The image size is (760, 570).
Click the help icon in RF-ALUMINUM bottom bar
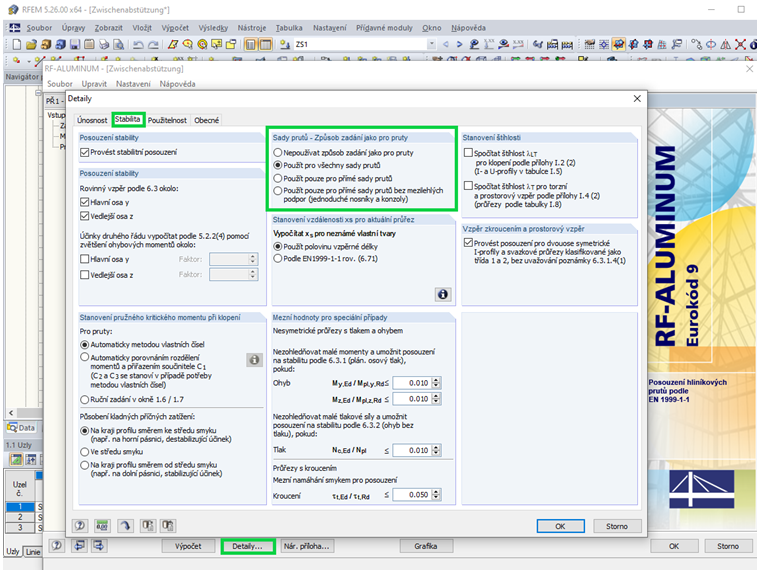(x=57, y=546)
